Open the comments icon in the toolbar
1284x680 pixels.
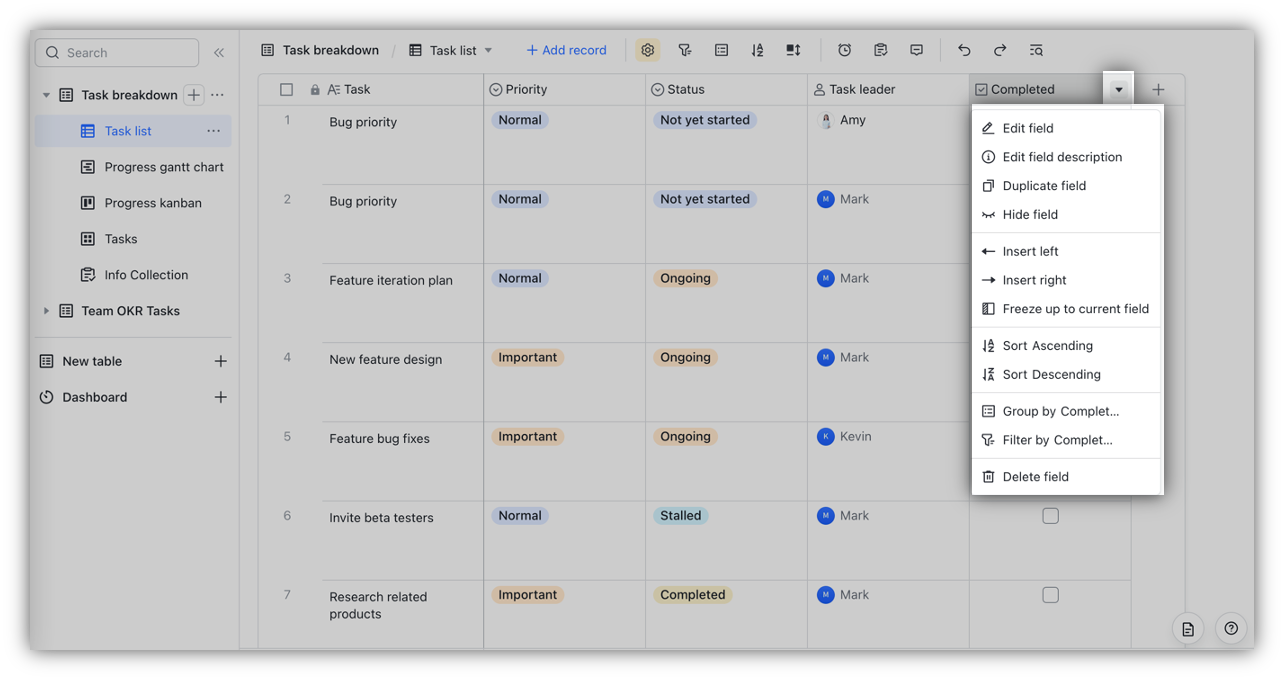coord(917,49)
